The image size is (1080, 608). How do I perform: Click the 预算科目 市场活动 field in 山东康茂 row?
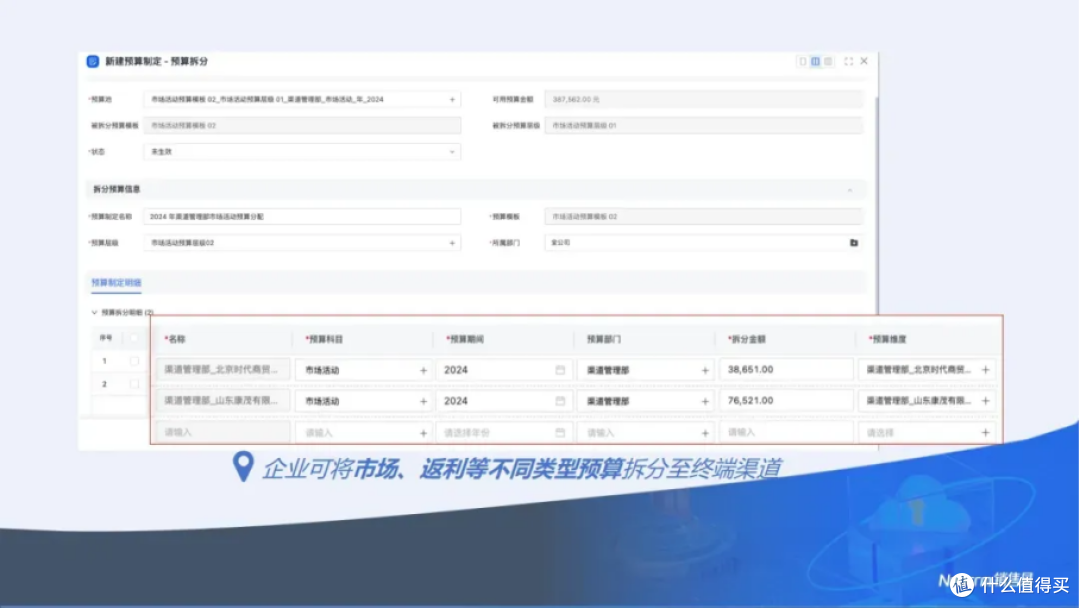coord(364,401)
